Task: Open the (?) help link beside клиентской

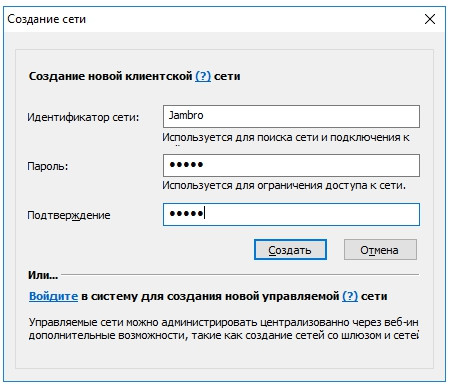Action: click(203, 76)
